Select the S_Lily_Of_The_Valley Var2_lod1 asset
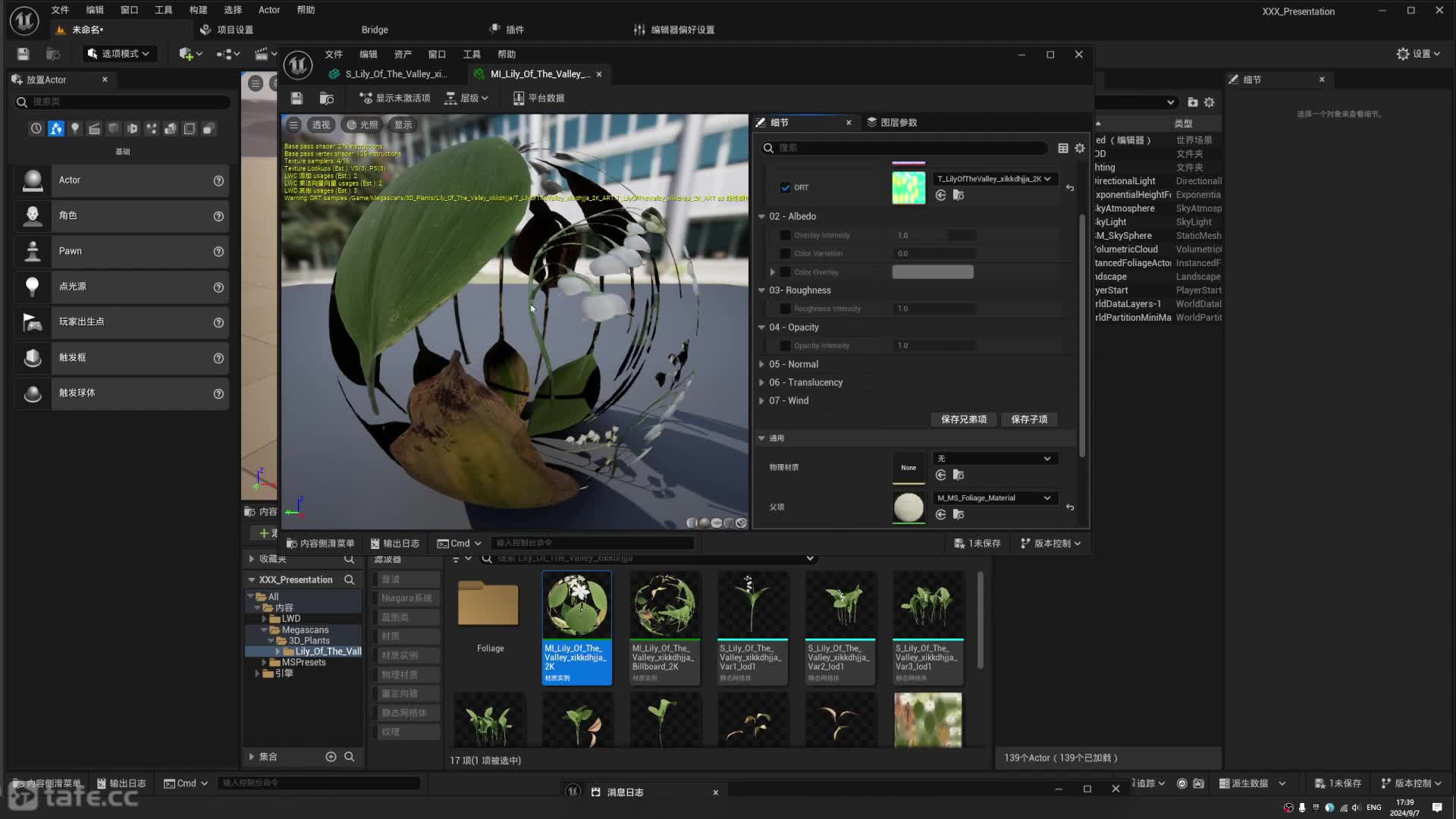 coord(840,628)
